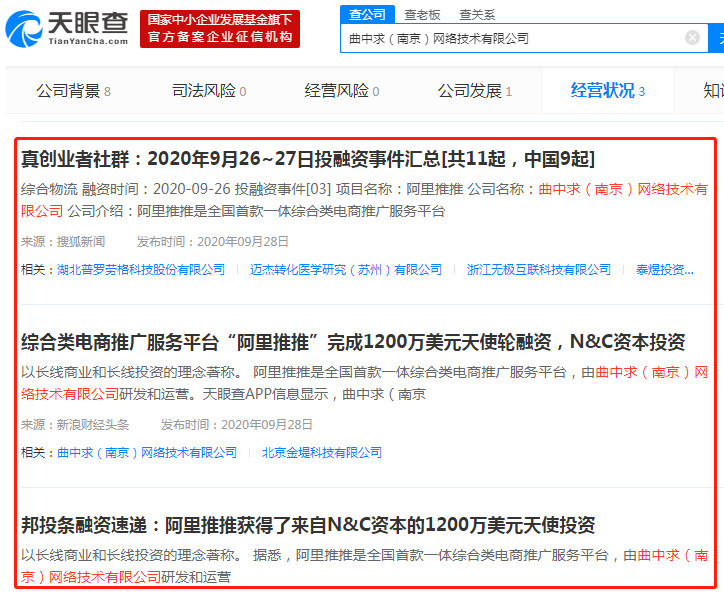Open related company 北京金堤科技有限公司

[x=322, y=452]
